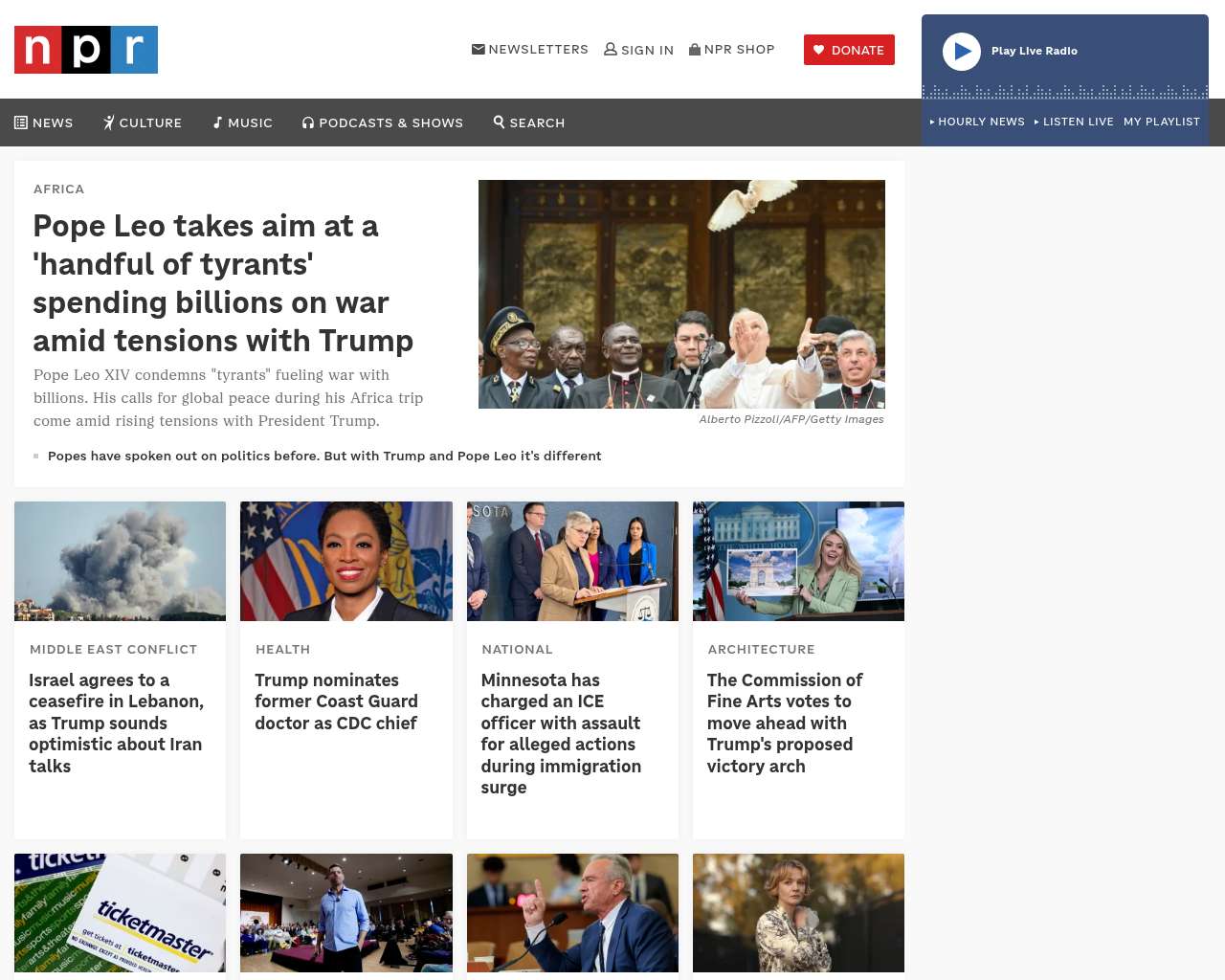
Task: Click the Podcasts & Shows headphones icon
Action: 308,122
